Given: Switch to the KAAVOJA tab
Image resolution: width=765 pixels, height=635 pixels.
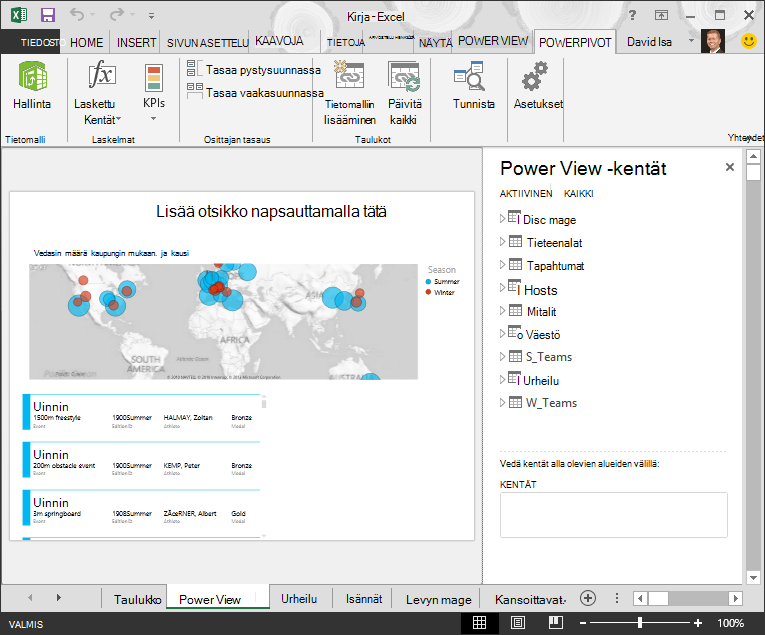Looking at the screenshot, I should pyautogui.click(x=279, y=41).
